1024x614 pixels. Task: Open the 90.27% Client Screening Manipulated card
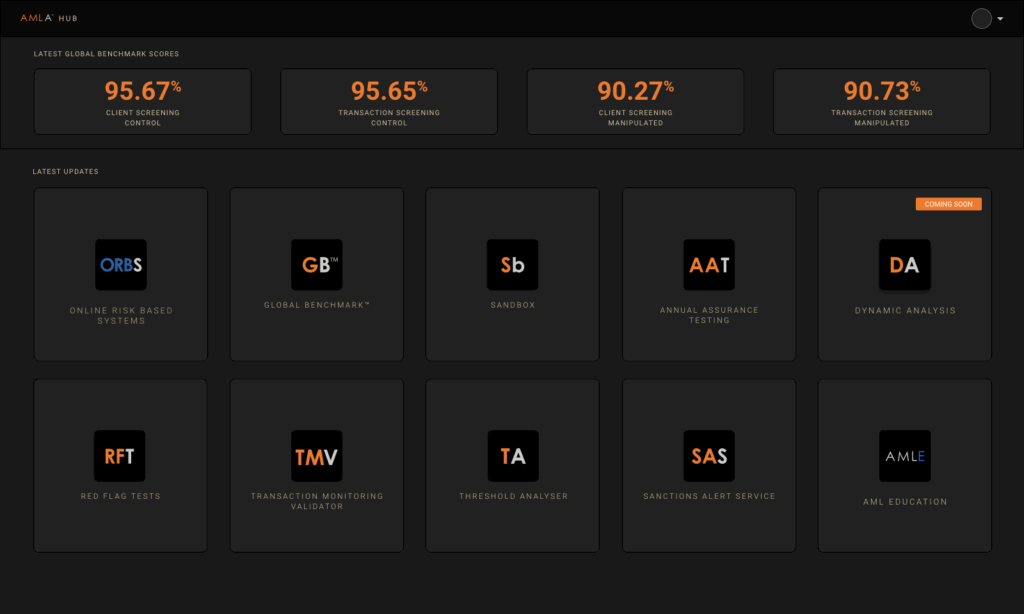(x=635, y=102)
